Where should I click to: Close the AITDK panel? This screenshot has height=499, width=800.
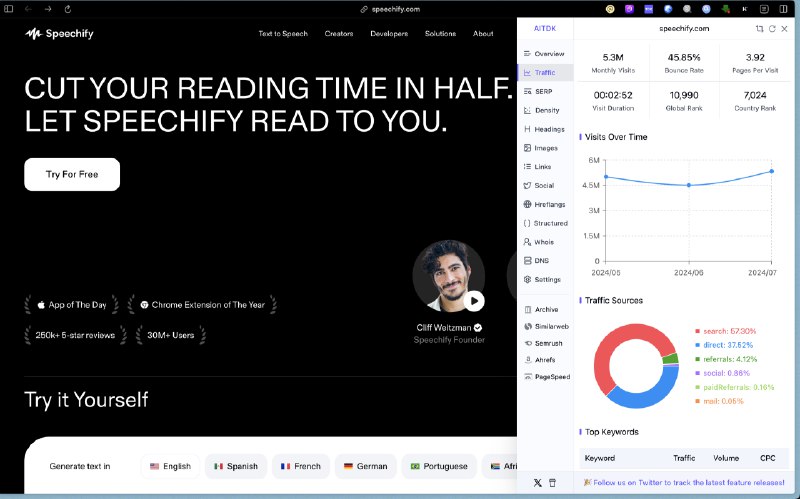click(785, 29)
